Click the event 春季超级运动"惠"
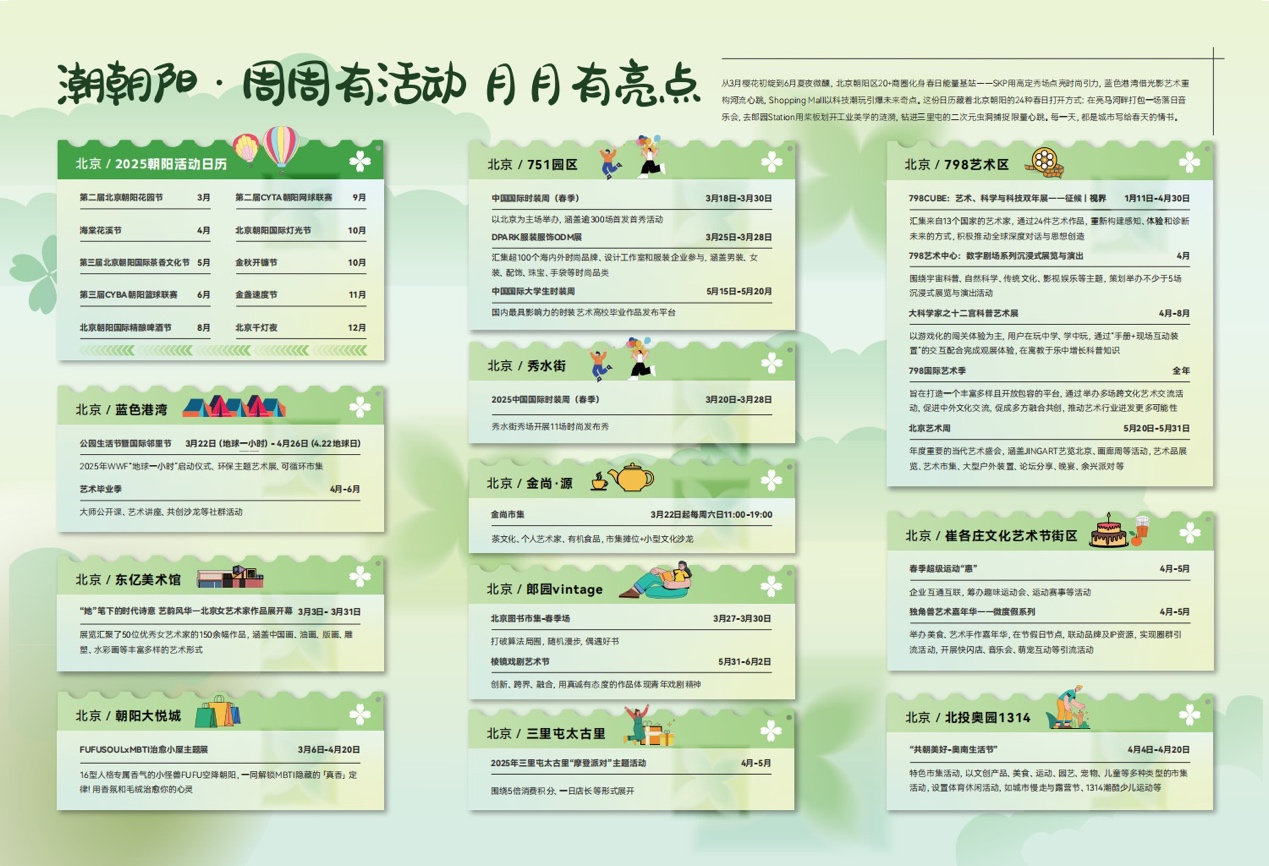The height and width of the screenshot is (866, 1269). click(945, 568)
